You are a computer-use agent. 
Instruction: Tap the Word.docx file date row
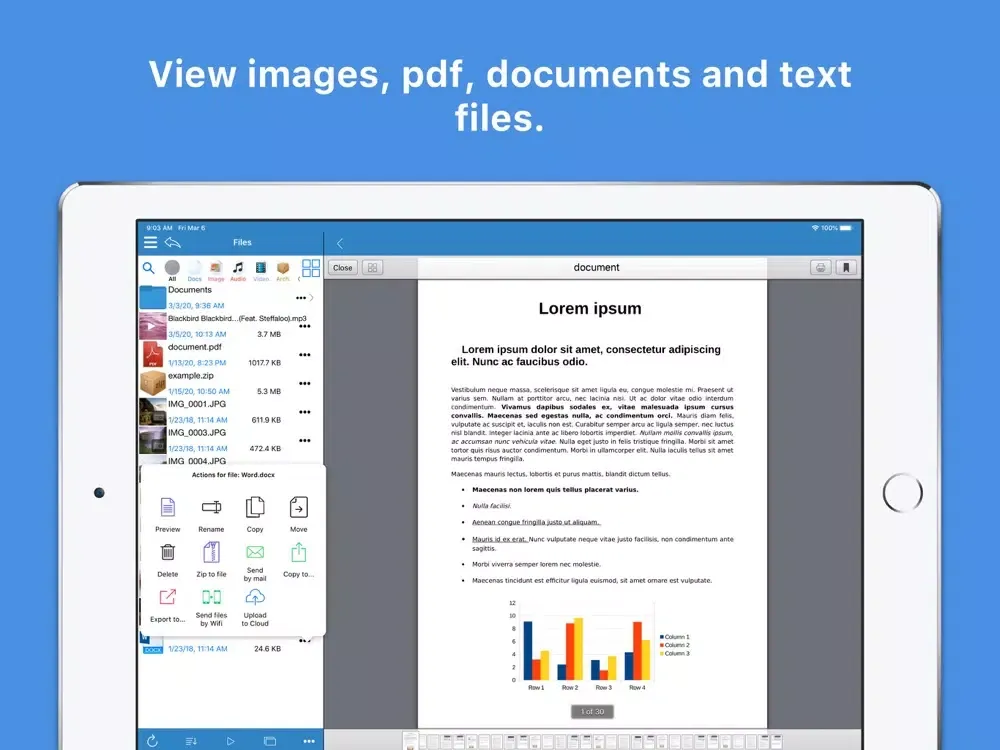[198, 649]
